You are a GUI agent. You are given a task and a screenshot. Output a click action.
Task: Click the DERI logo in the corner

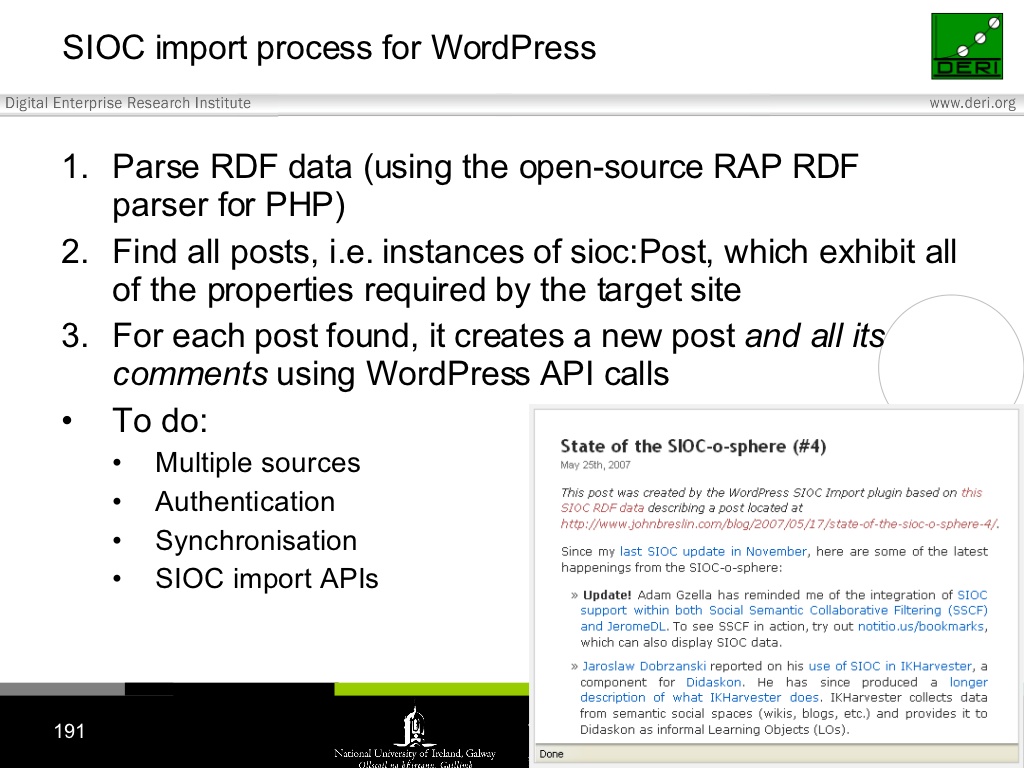966,46
